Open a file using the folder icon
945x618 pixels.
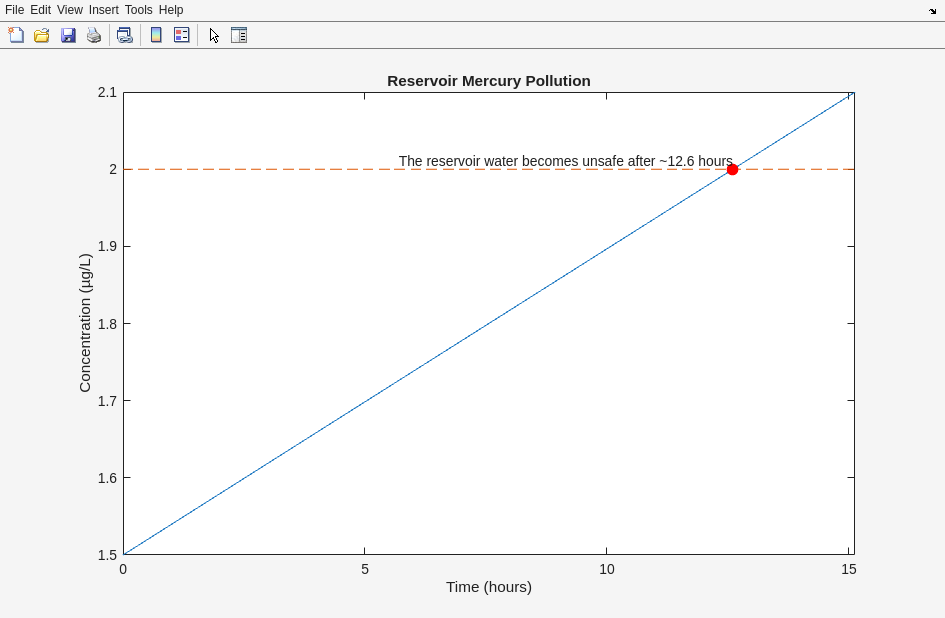point(42,35)
